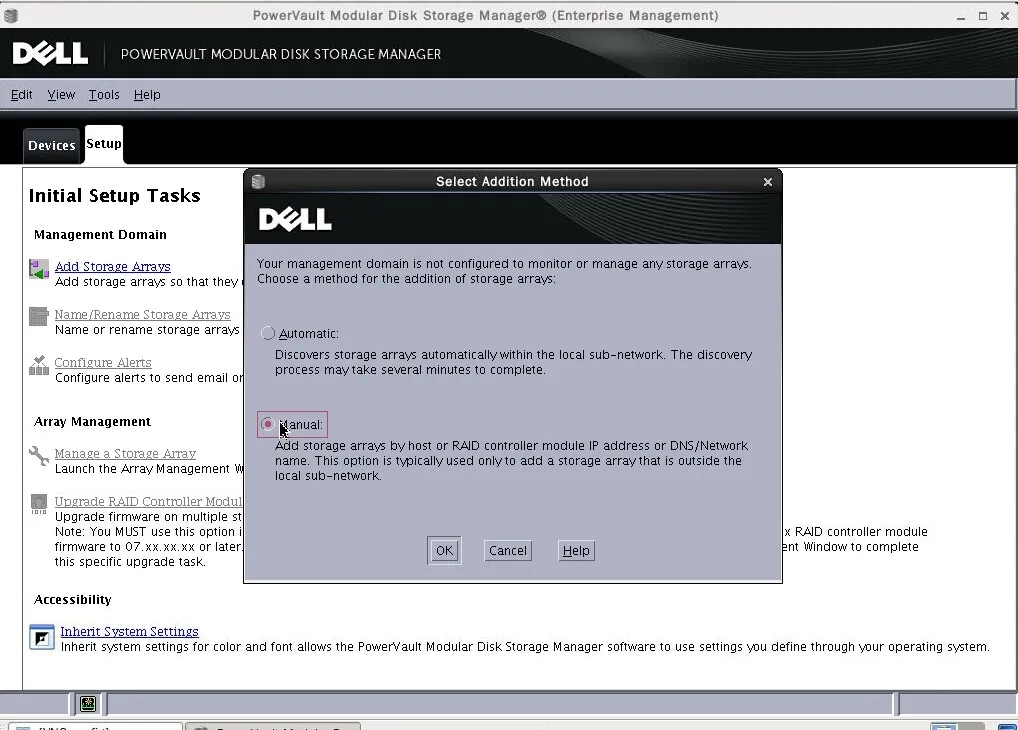This screenshot has height=730, width=1018.
Task: Click the Management Domain section heading
Action: pos(100,234)
